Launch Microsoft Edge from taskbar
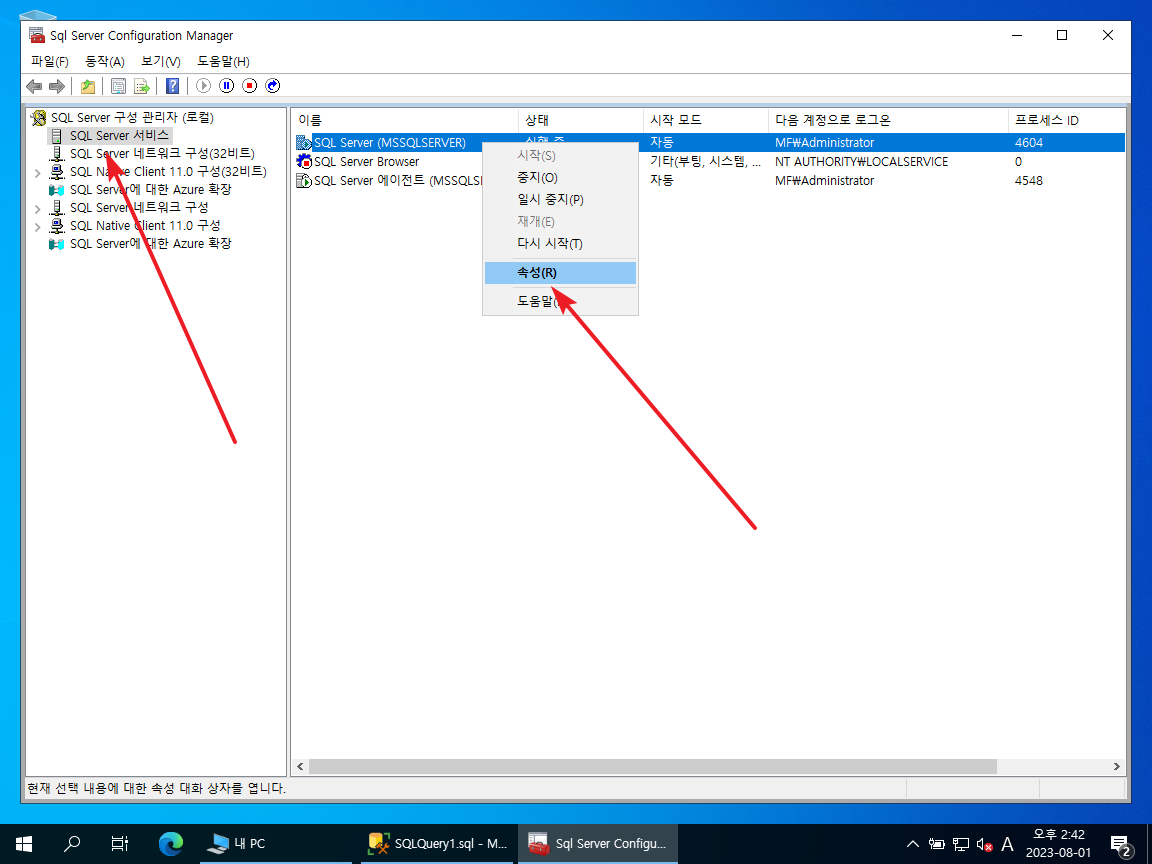This screenshot has width=1152, height=864. pos(170,843)
